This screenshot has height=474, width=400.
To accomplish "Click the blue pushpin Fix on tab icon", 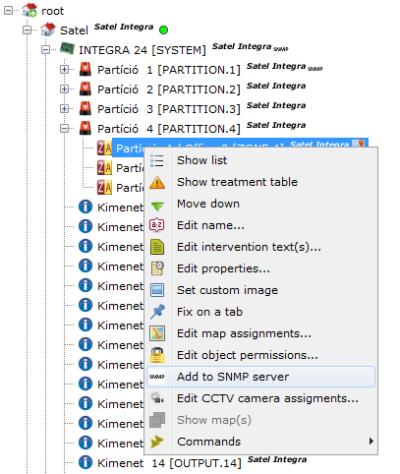I will pyautogui.click(x=157, y=312).
